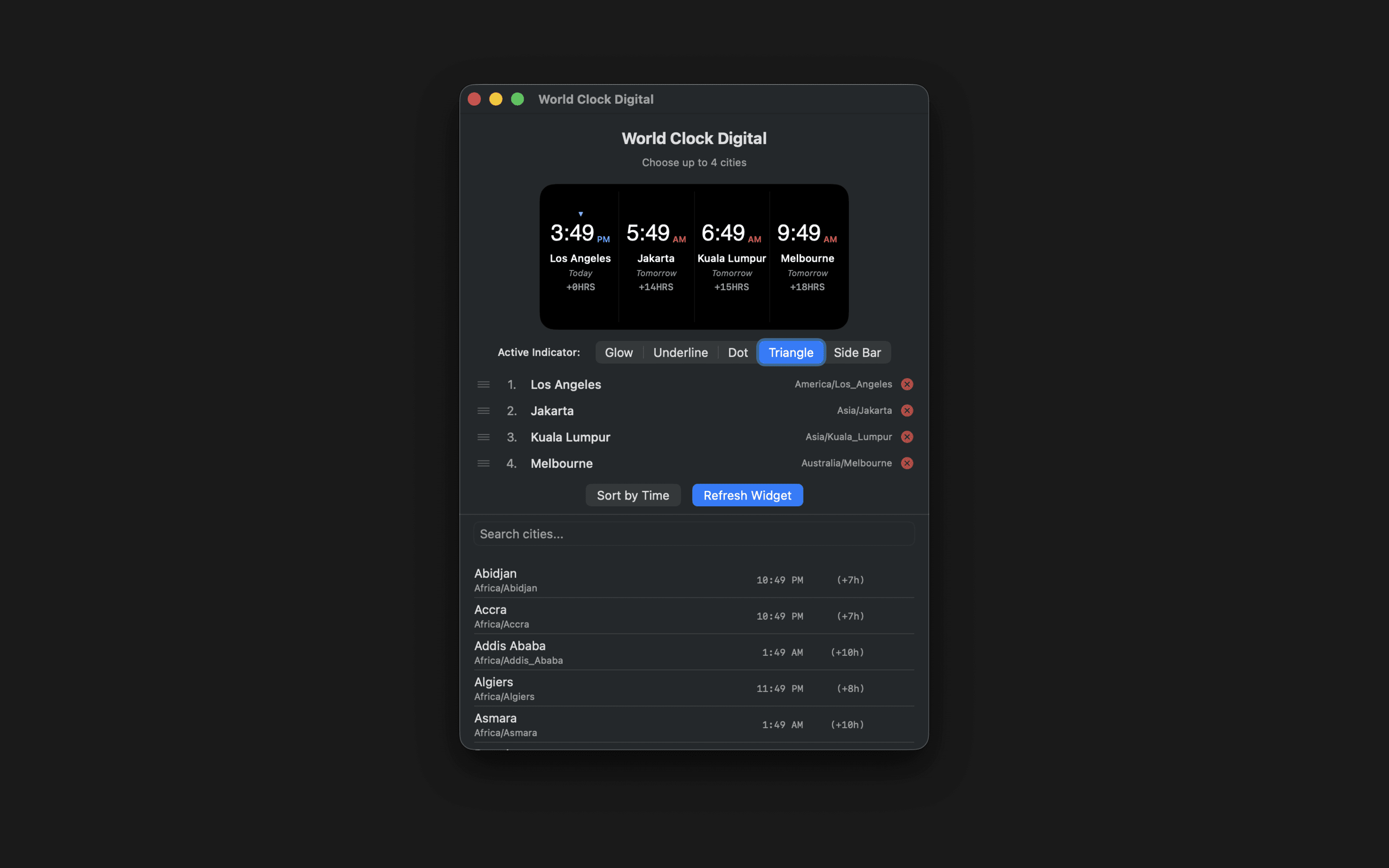Click the drag handle next to Melbourne
This screenshot has width=1389, height=868.
click(x=483, y=463)
